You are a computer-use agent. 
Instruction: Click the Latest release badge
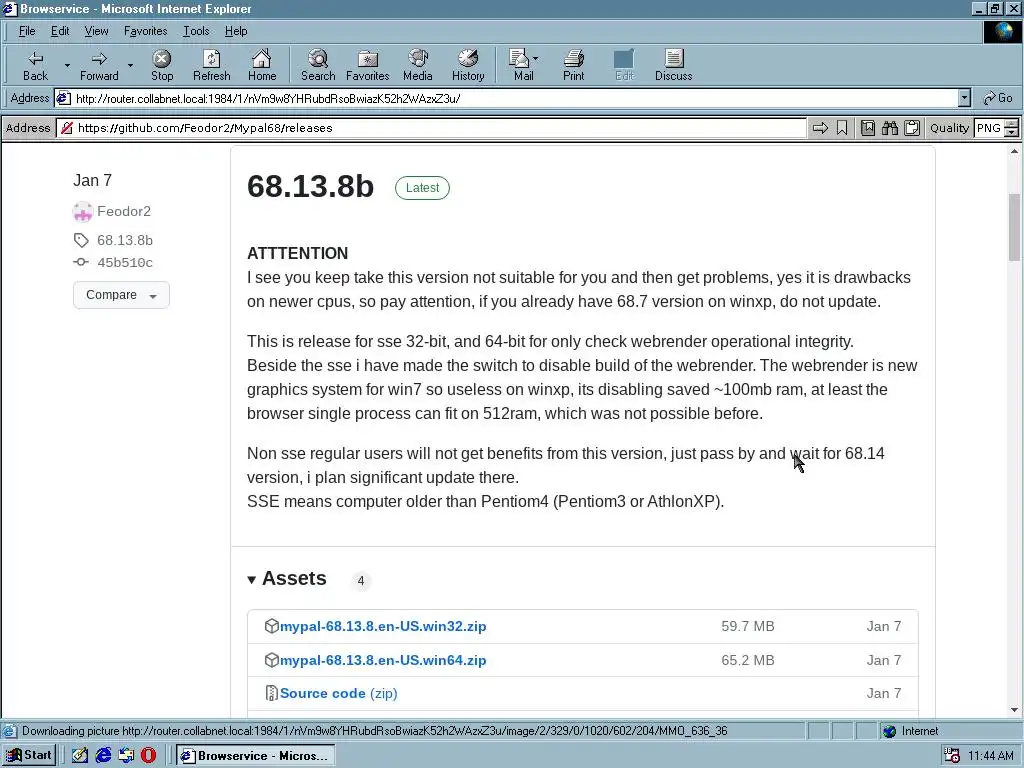pyautogui.click(x=422, y=188)
